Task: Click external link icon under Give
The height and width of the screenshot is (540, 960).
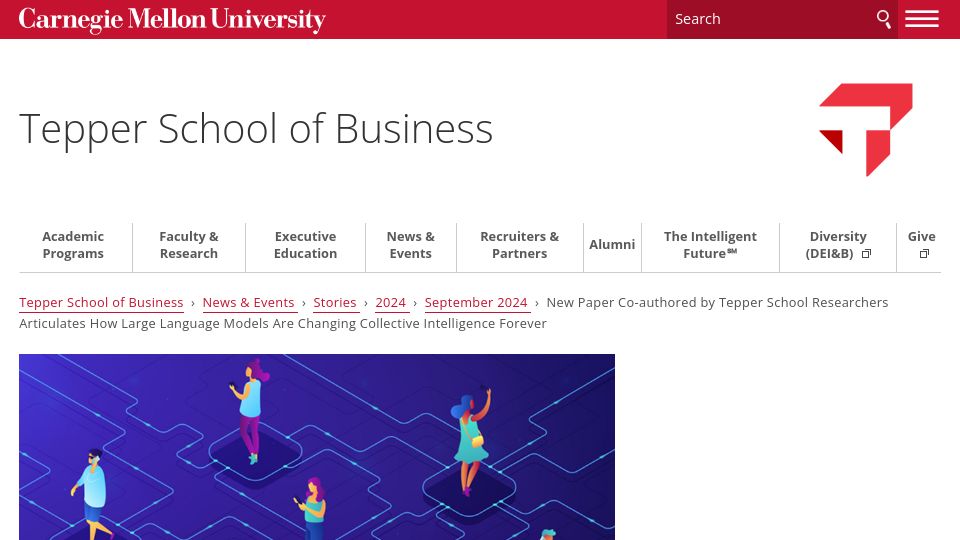Action: tap(924, 253)
